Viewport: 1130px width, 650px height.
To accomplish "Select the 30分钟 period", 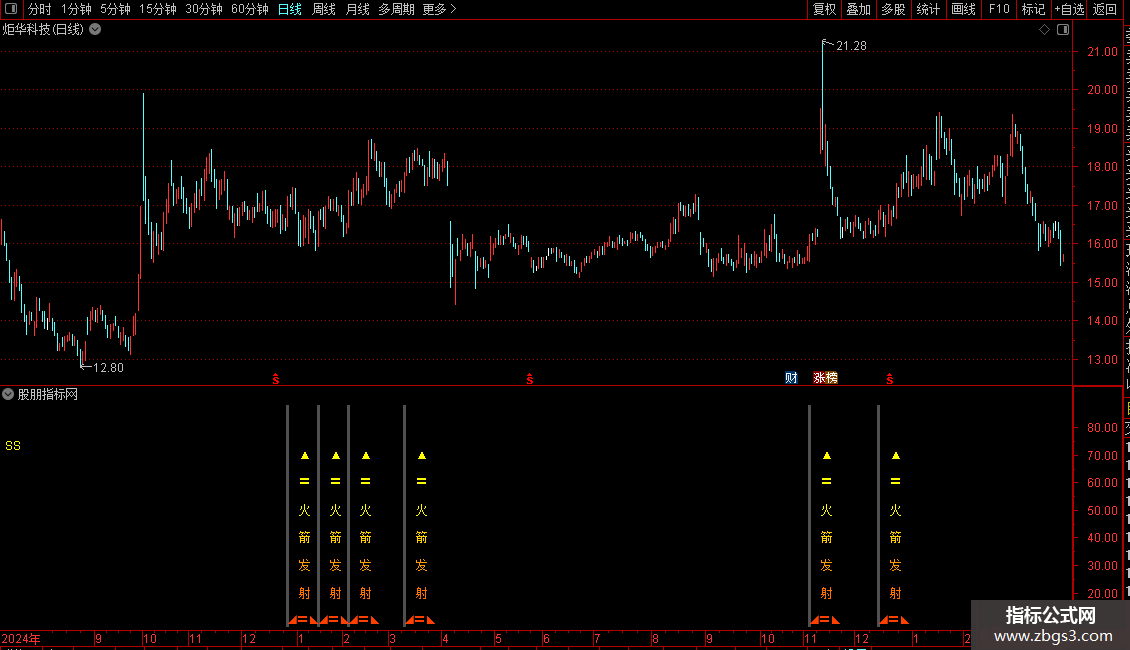I will [204, 9].
